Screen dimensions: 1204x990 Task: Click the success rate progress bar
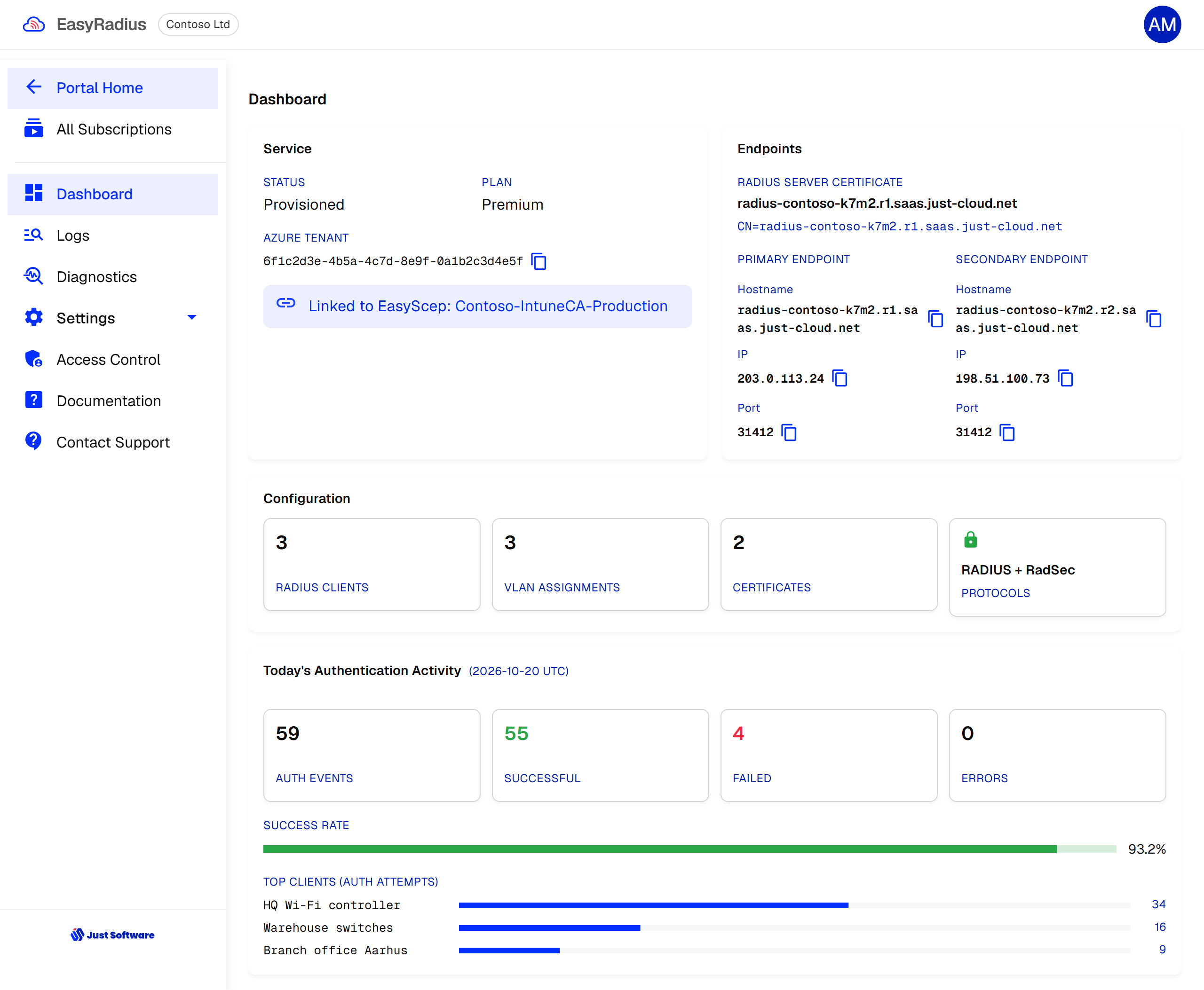[x=689, y=849]
